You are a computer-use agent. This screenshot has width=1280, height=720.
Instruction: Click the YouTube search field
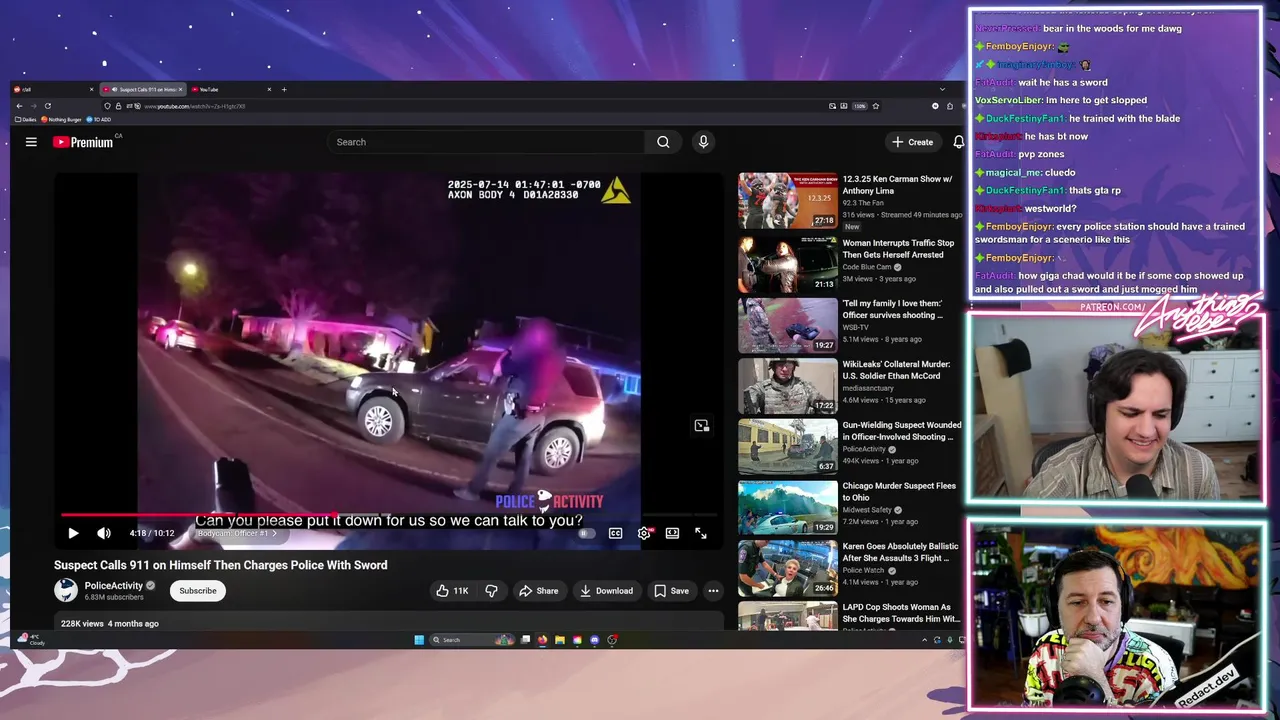click(x=488, y=142)
